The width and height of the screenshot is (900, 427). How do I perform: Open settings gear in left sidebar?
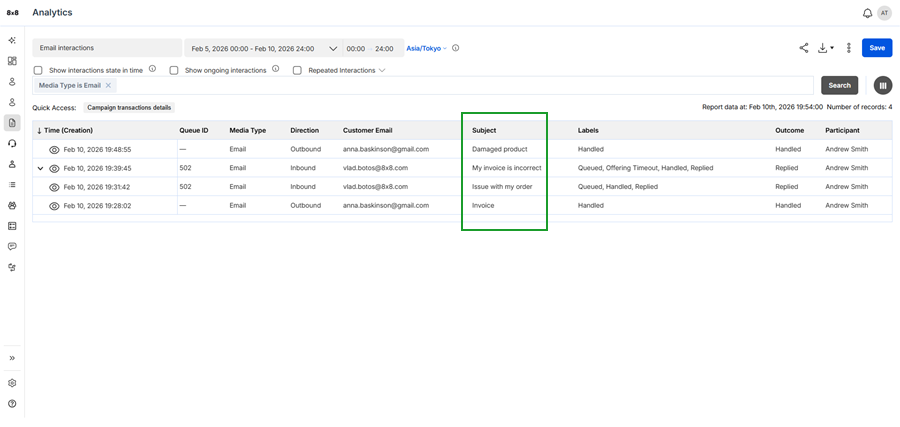[x=12, y=383]
